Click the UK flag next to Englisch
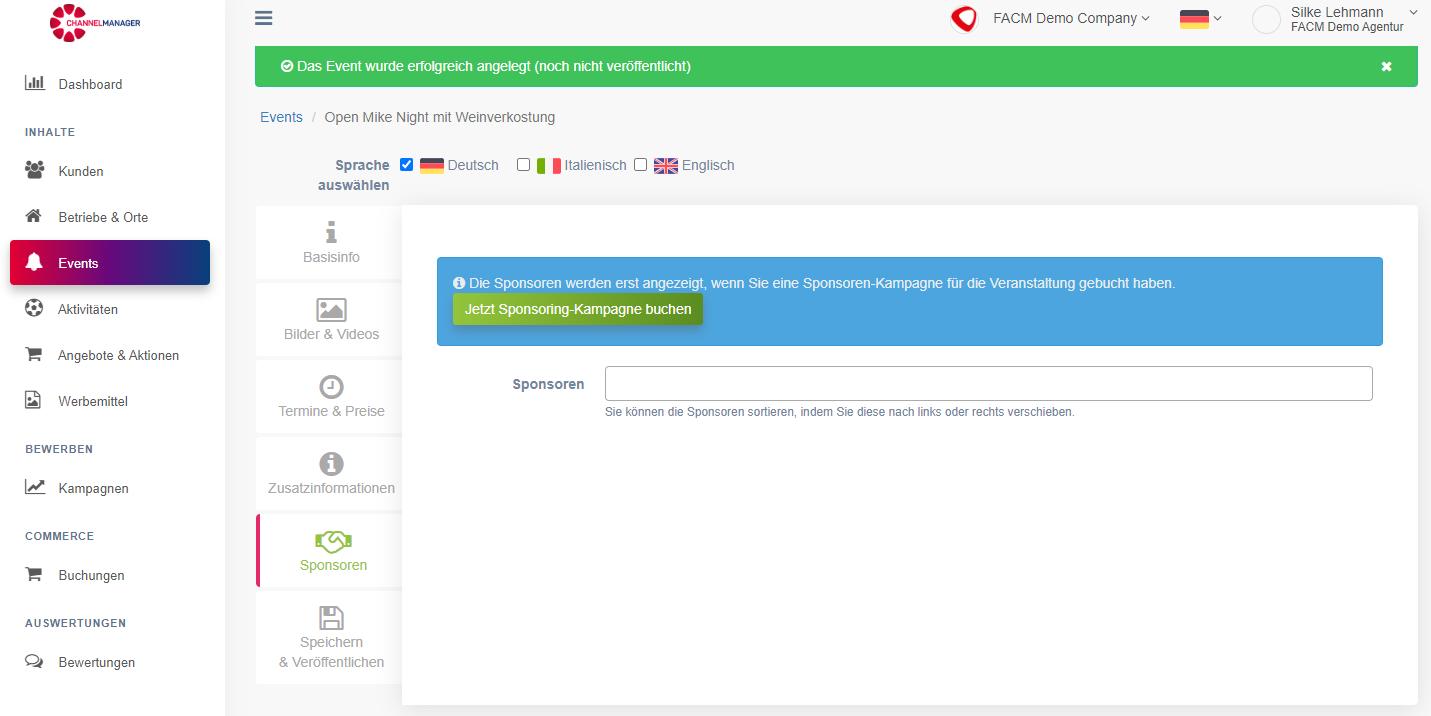Screen dimensions: 1431x716 666,166
